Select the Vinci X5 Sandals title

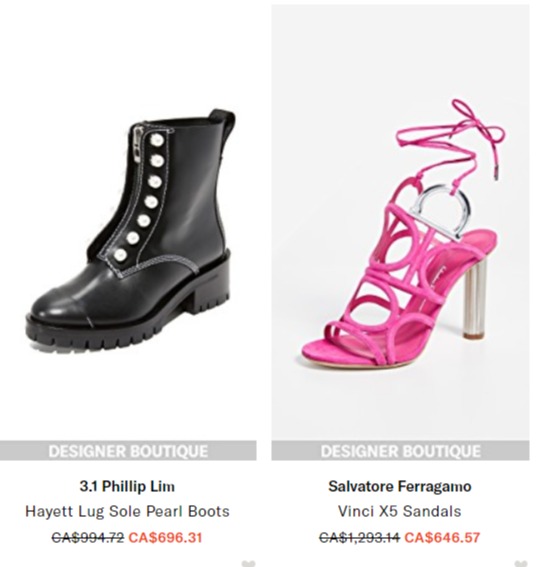coord(400,511)
